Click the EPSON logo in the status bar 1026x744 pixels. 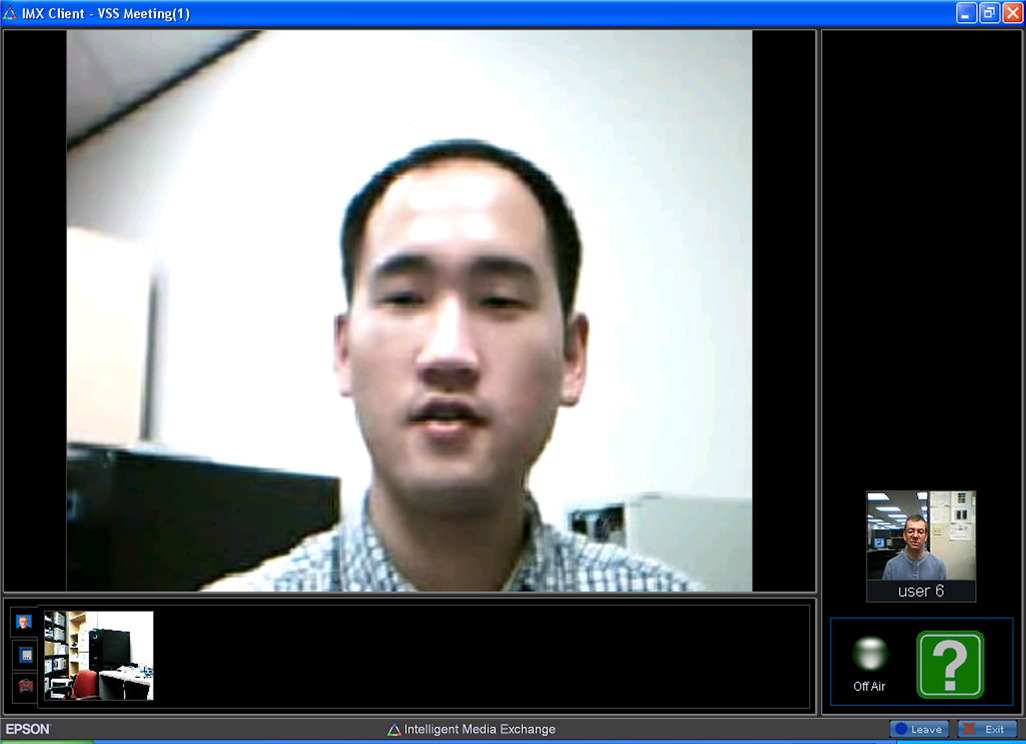pyautogui.click(x=28, y=729)
